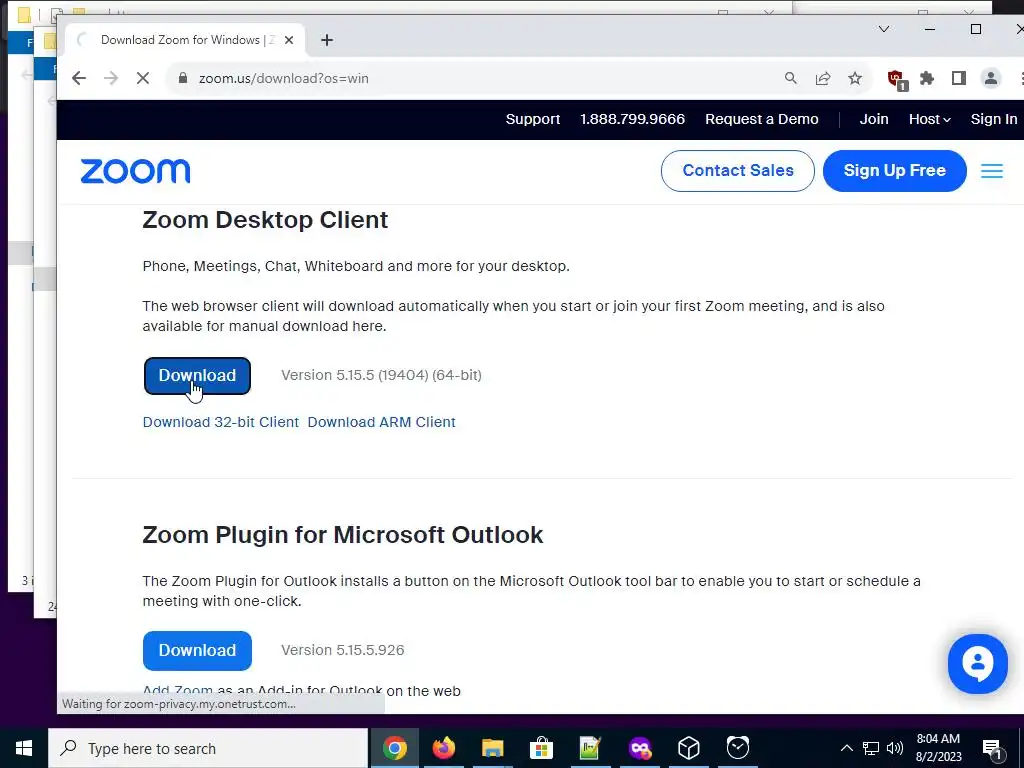Download the Zoom Desktop Client
The image size is (1024, 768).
197,376
